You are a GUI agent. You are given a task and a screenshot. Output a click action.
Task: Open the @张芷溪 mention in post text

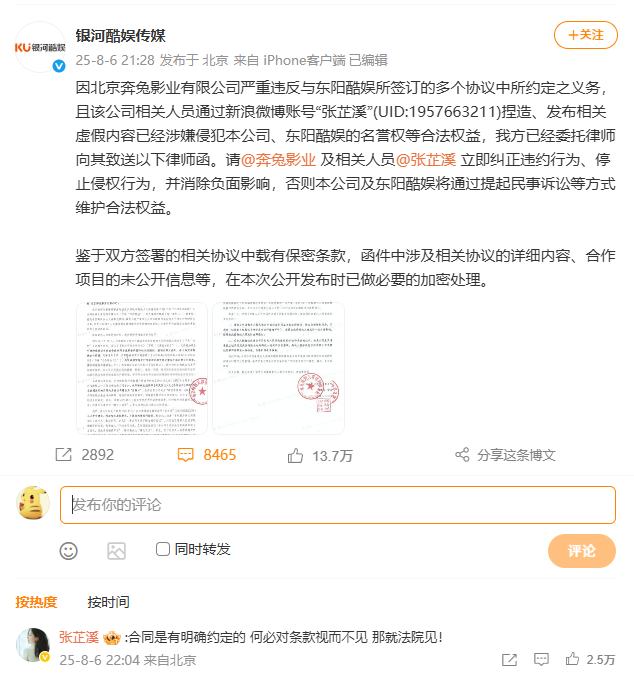[x=426, y=160]
